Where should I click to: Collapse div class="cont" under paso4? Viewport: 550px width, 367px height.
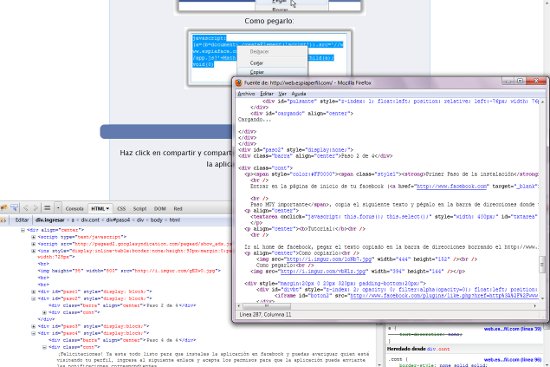(x=45, y=347)
